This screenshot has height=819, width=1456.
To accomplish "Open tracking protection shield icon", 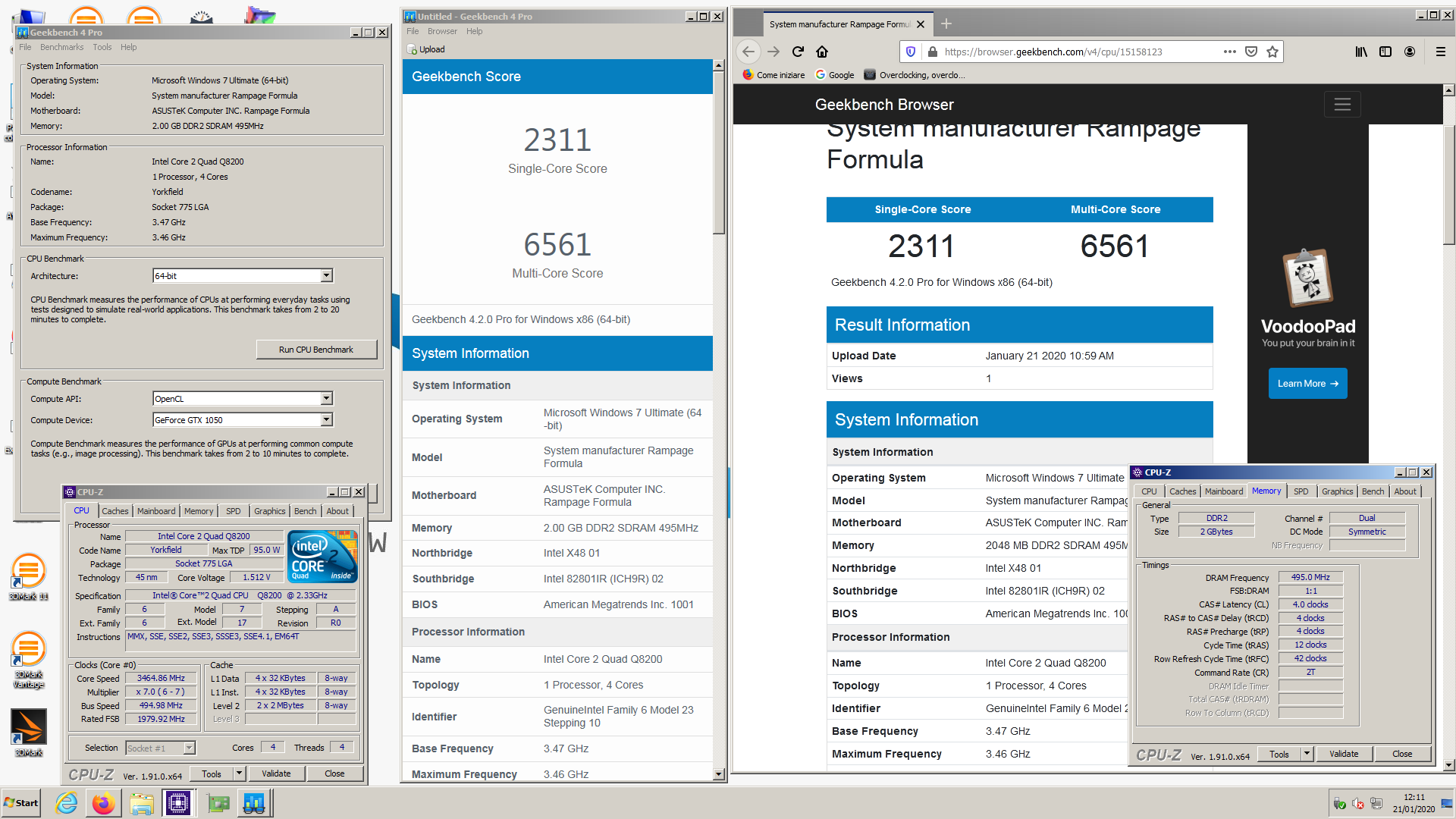I will point(911,52).
